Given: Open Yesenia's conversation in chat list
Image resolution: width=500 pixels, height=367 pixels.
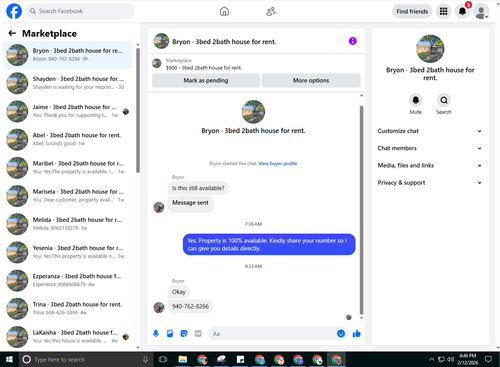Looking at the screenshot, I should (x=68, y=252).
